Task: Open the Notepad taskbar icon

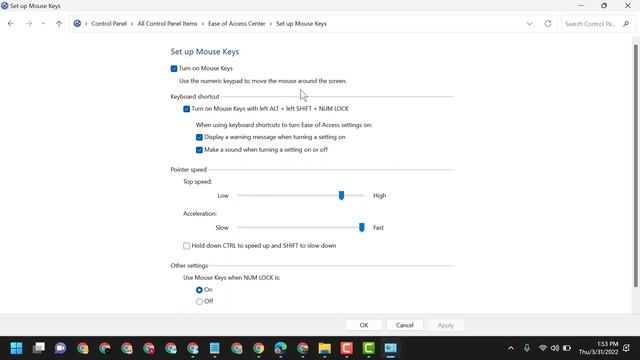Action: point(215,348)
